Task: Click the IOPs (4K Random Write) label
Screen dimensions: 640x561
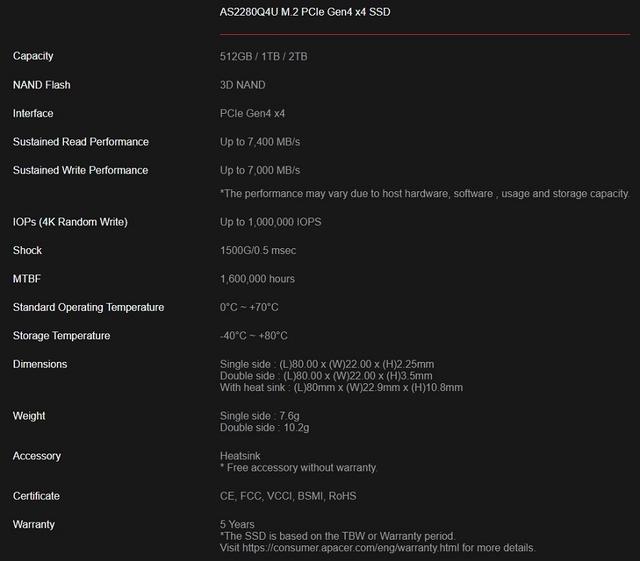Action: (x=70, y=221)
